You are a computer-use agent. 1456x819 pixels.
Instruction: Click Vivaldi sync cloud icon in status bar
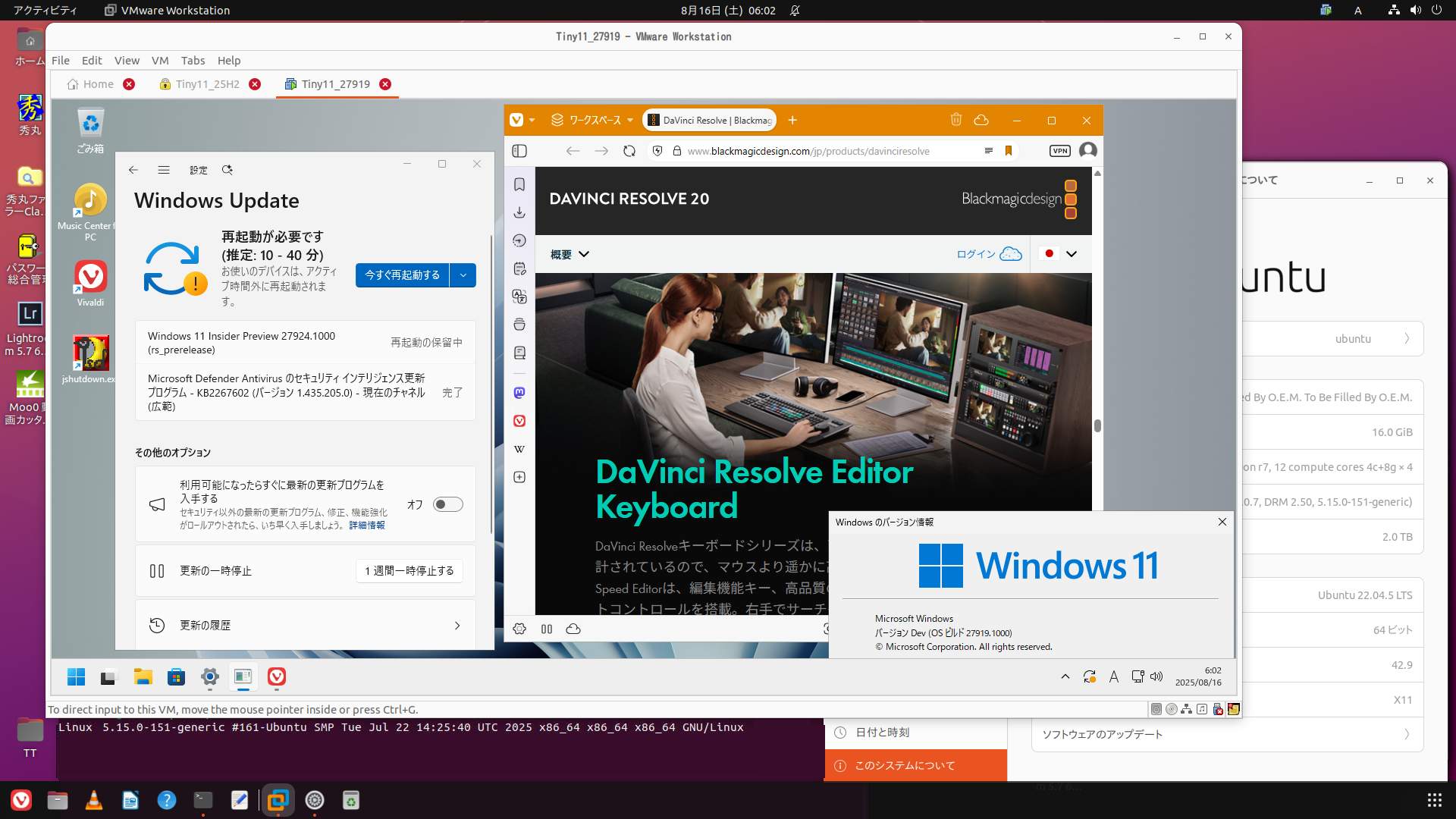573,629
